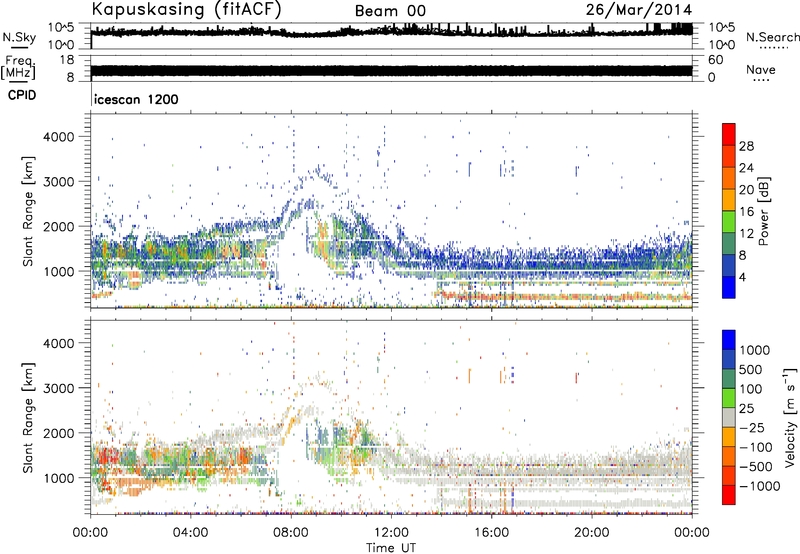The image size is (800, 554).
Task: Click the '16' tick on Power colorbar
Action: coord(746,212)
